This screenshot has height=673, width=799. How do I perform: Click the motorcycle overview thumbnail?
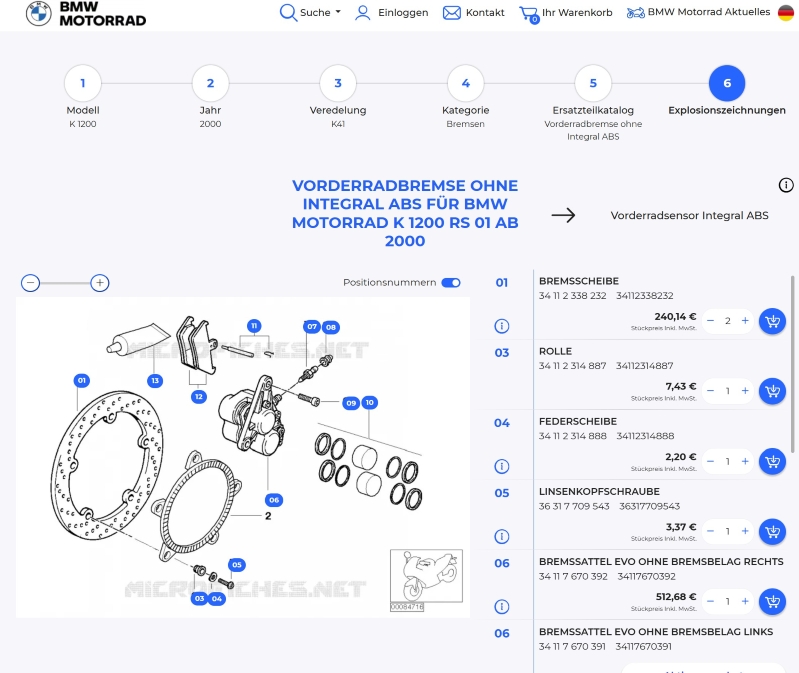pyautogui.click(x=427, y=576)
